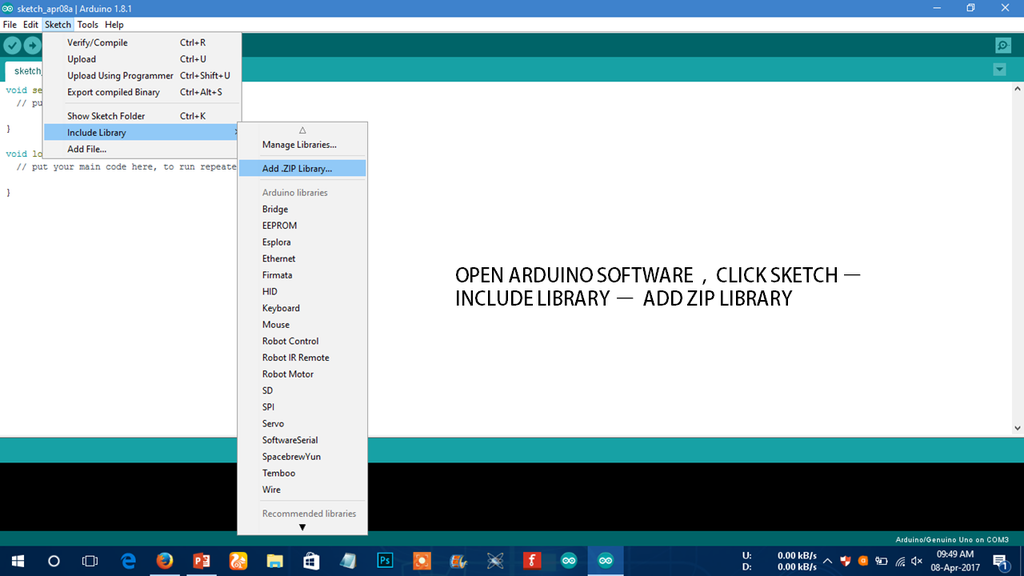Choose Manage Libraries from the submenu
Image resolution: width=1024 pixels, height=576 pixels.
tap(299, 145)
